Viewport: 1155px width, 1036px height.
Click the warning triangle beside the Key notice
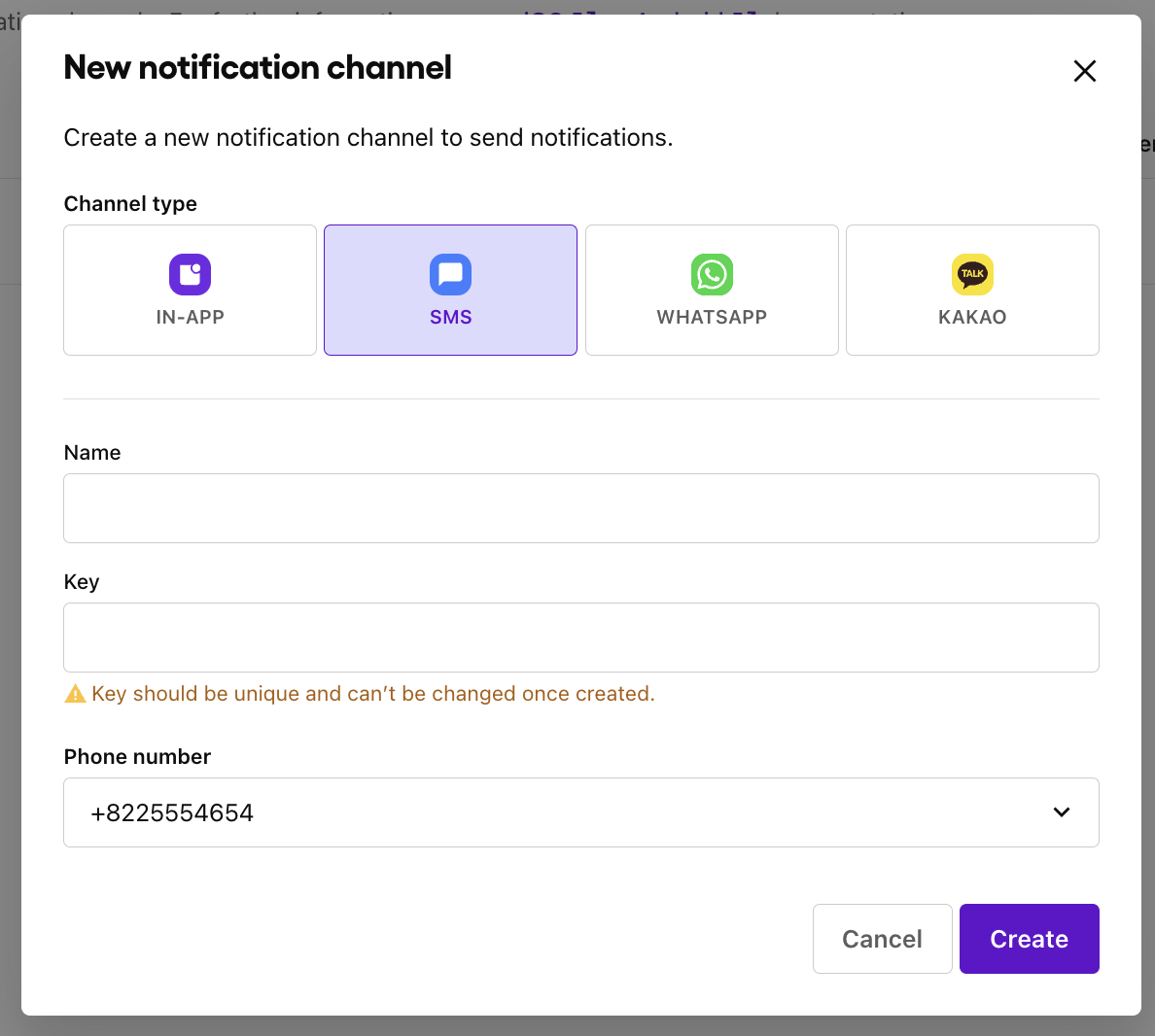(x=75, y=693)
